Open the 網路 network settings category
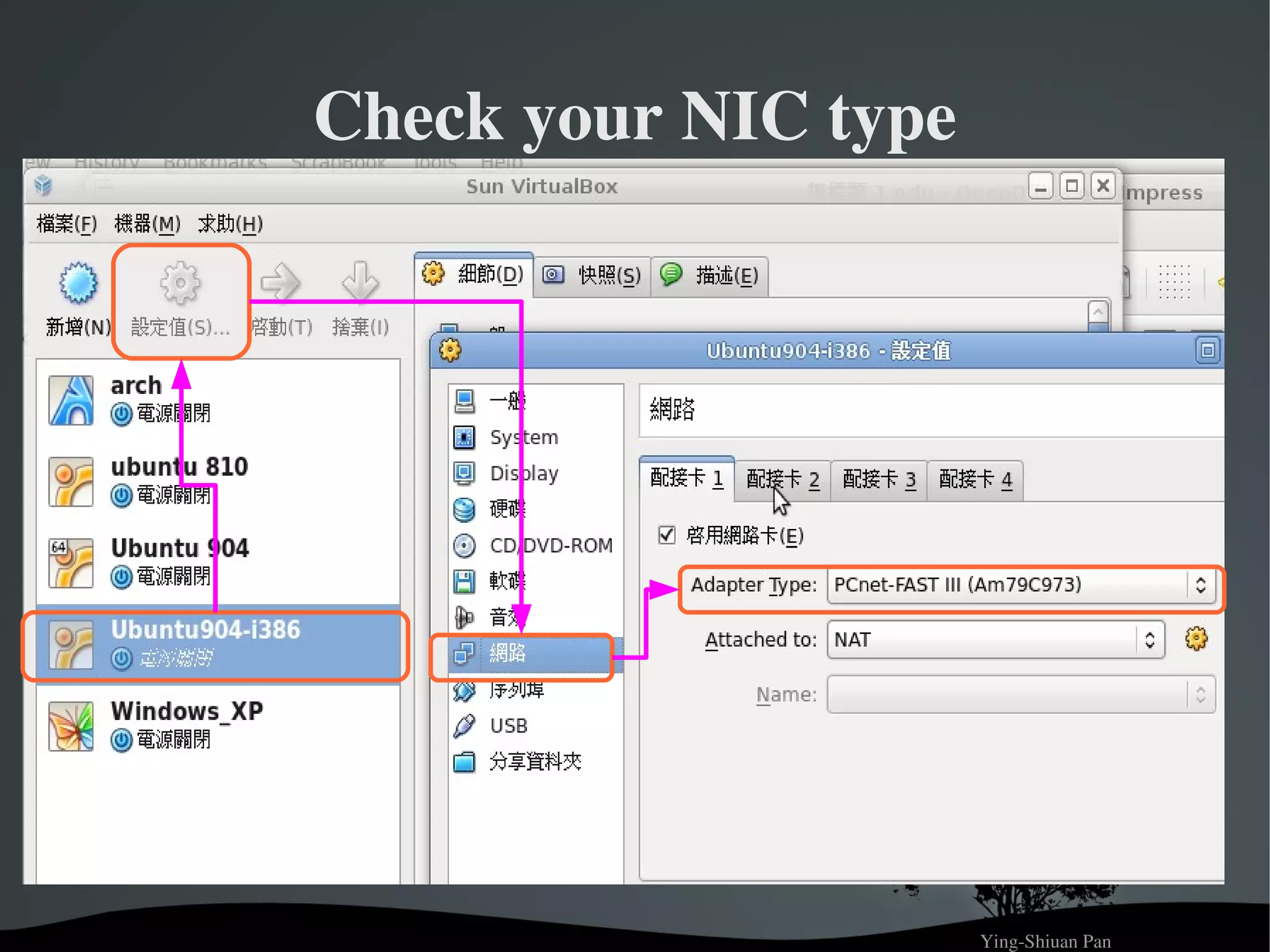 point(536,653)
